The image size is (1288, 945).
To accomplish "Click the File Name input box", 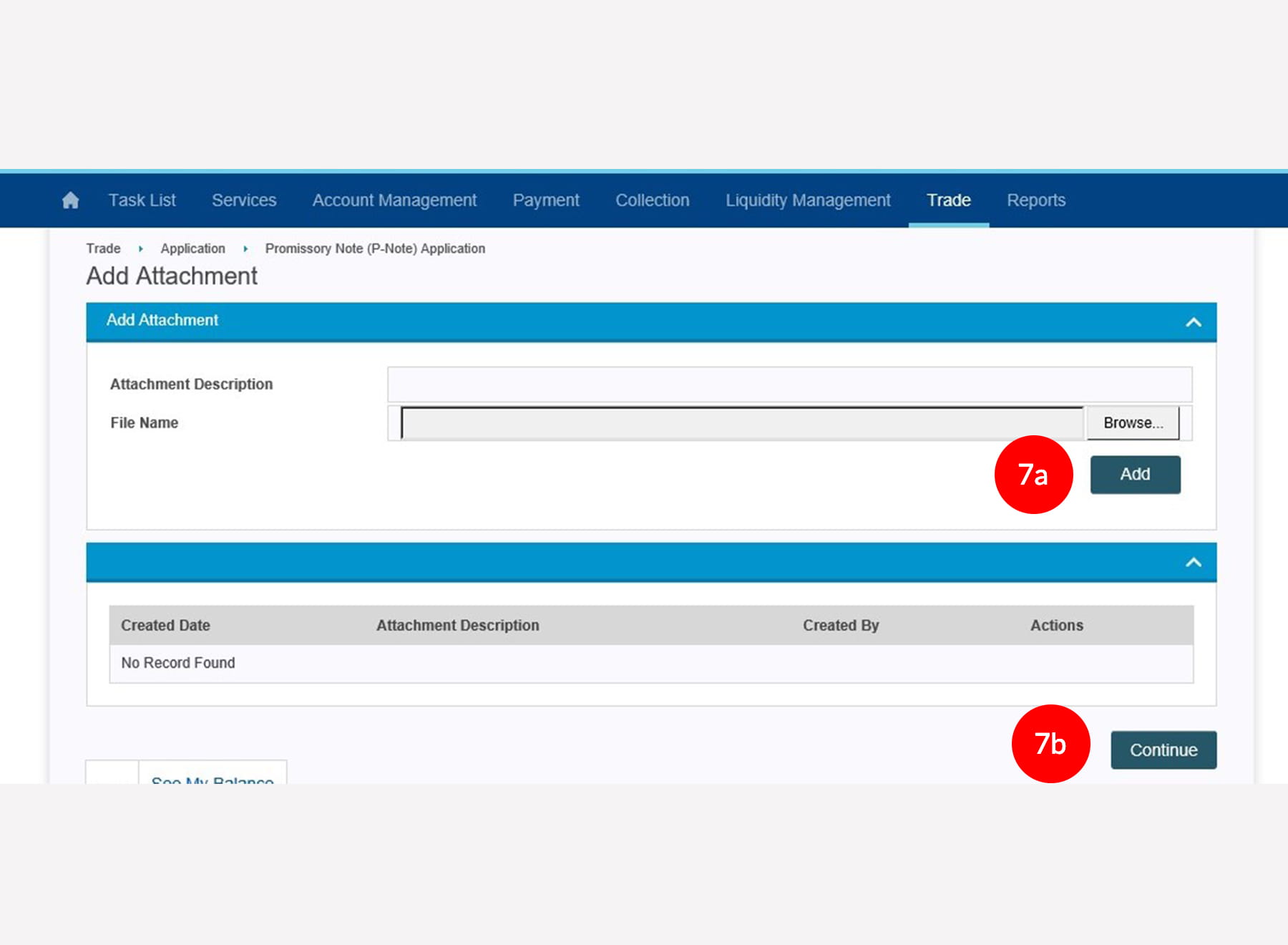I will tap(742, 423).
